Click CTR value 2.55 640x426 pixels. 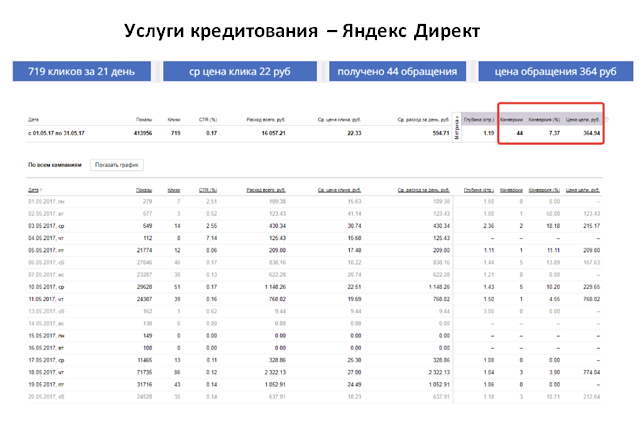211,226
